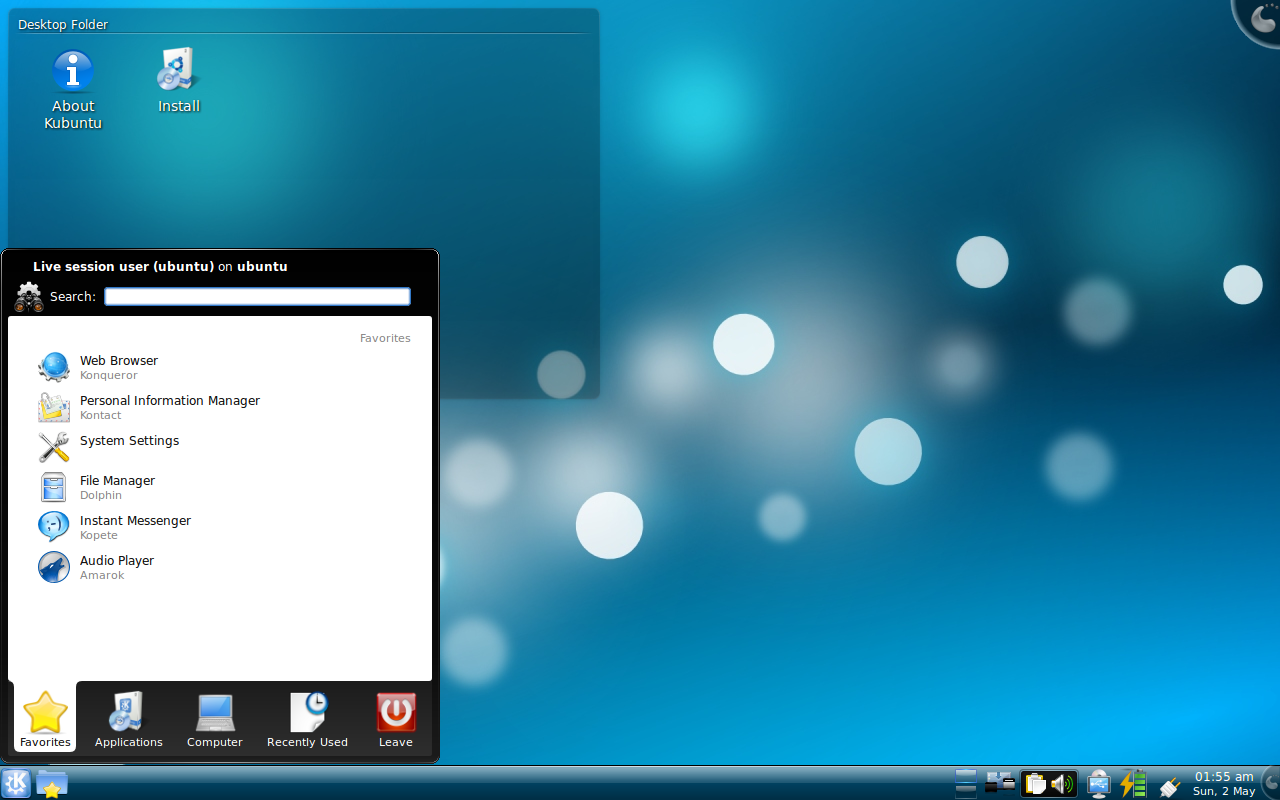Viewport: 1280px width, 800px height.
Task: Open the virtual desktop pager
Action: 965,783
